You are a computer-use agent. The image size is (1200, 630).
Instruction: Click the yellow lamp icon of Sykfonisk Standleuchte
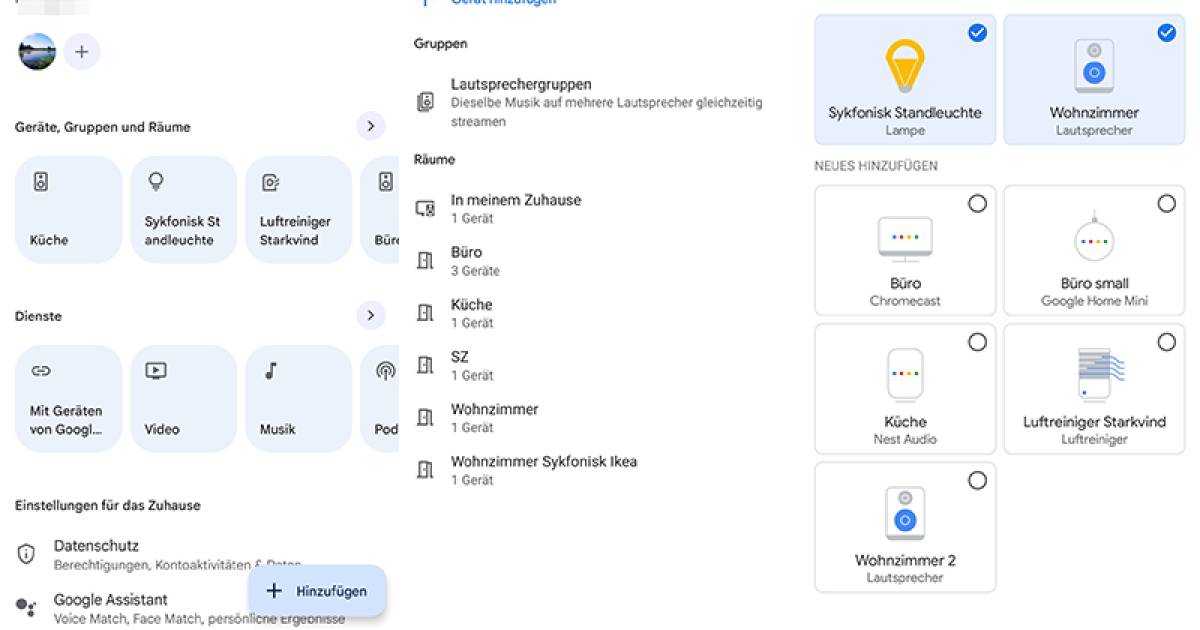point(905,67)
